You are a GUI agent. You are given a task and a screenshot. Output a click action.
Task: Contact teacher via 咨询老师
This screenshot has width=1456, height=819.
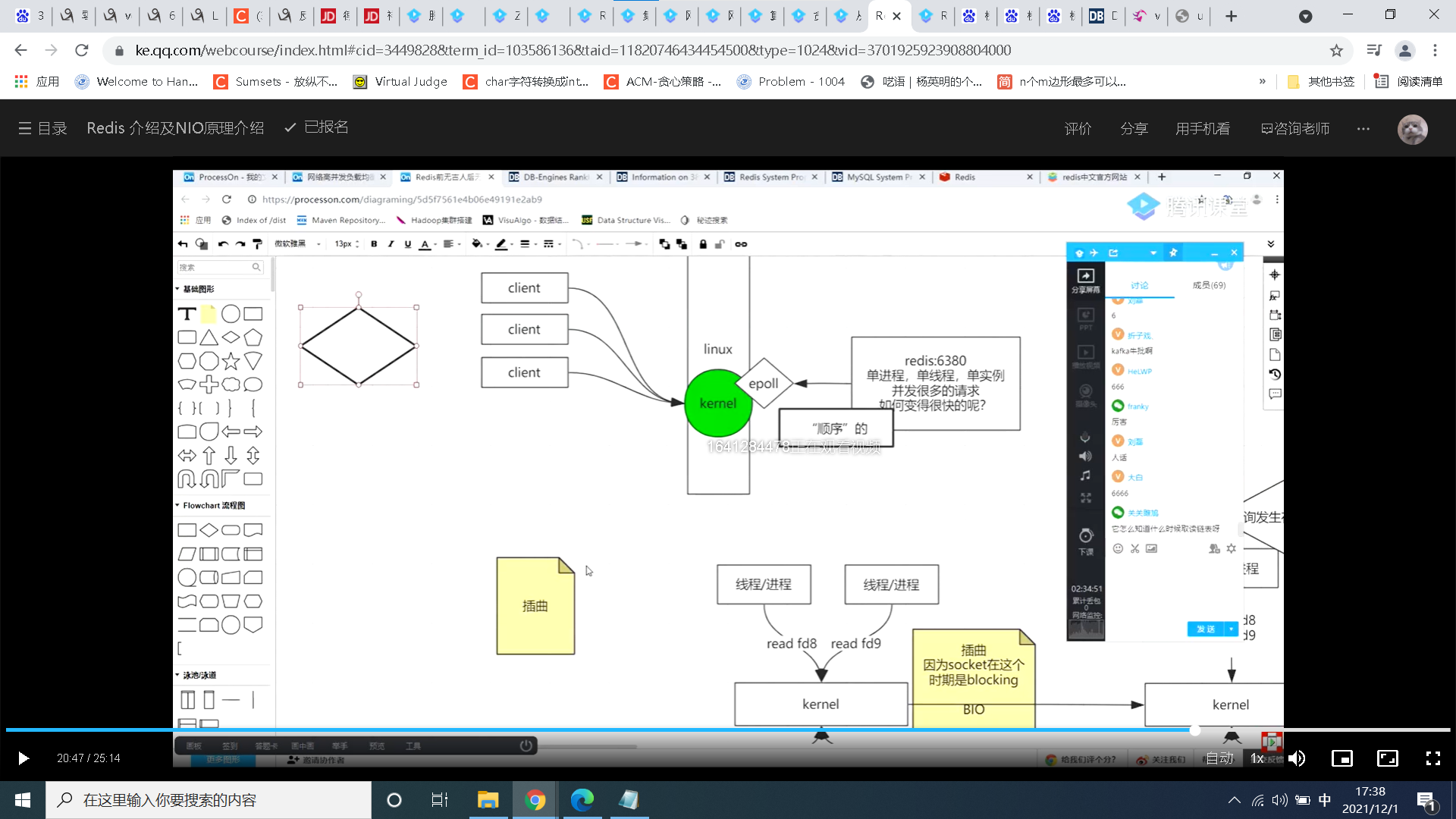pos(1295,129)
